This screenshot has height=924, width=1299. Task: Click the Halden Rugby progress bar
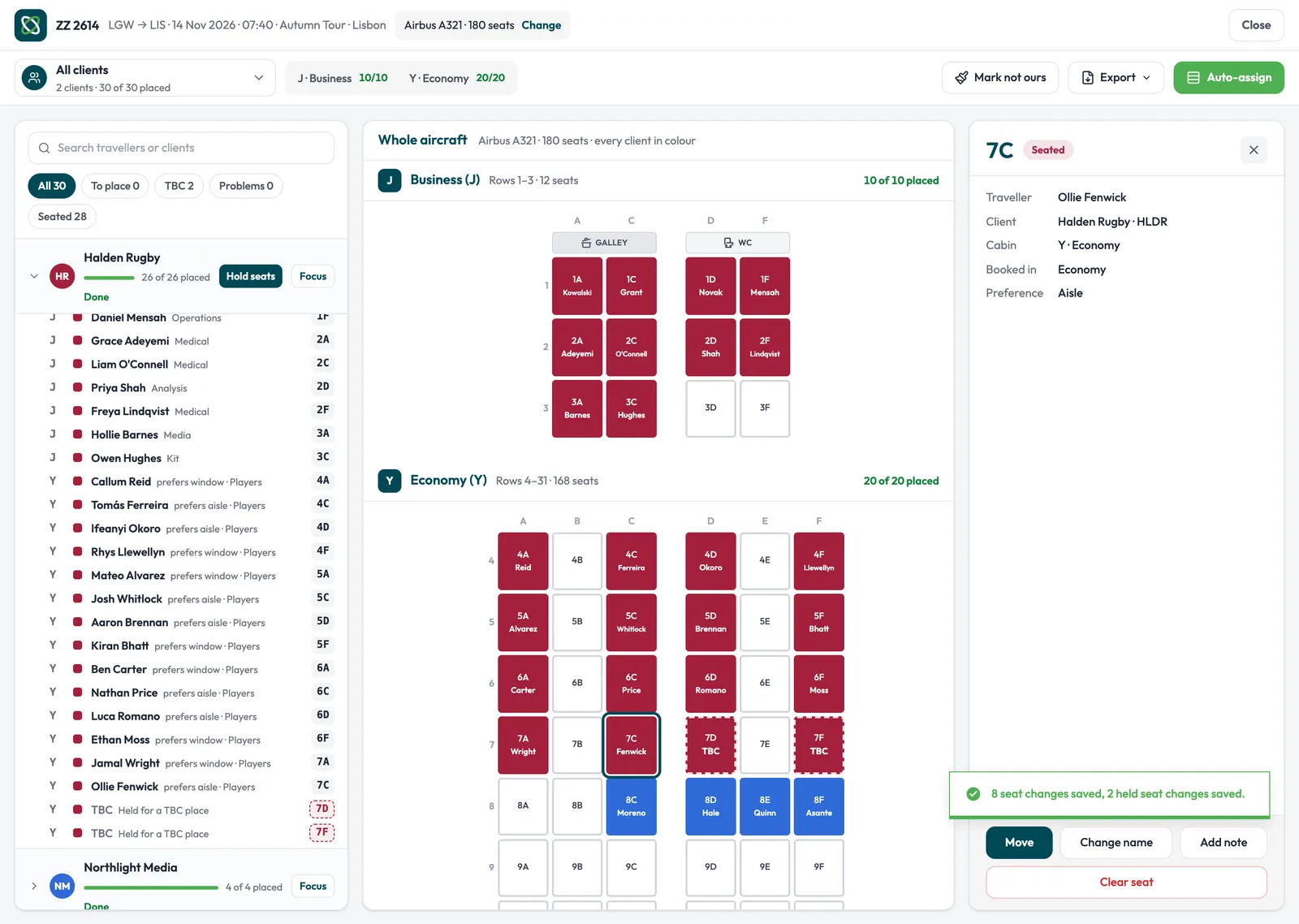tap(110, 278)
